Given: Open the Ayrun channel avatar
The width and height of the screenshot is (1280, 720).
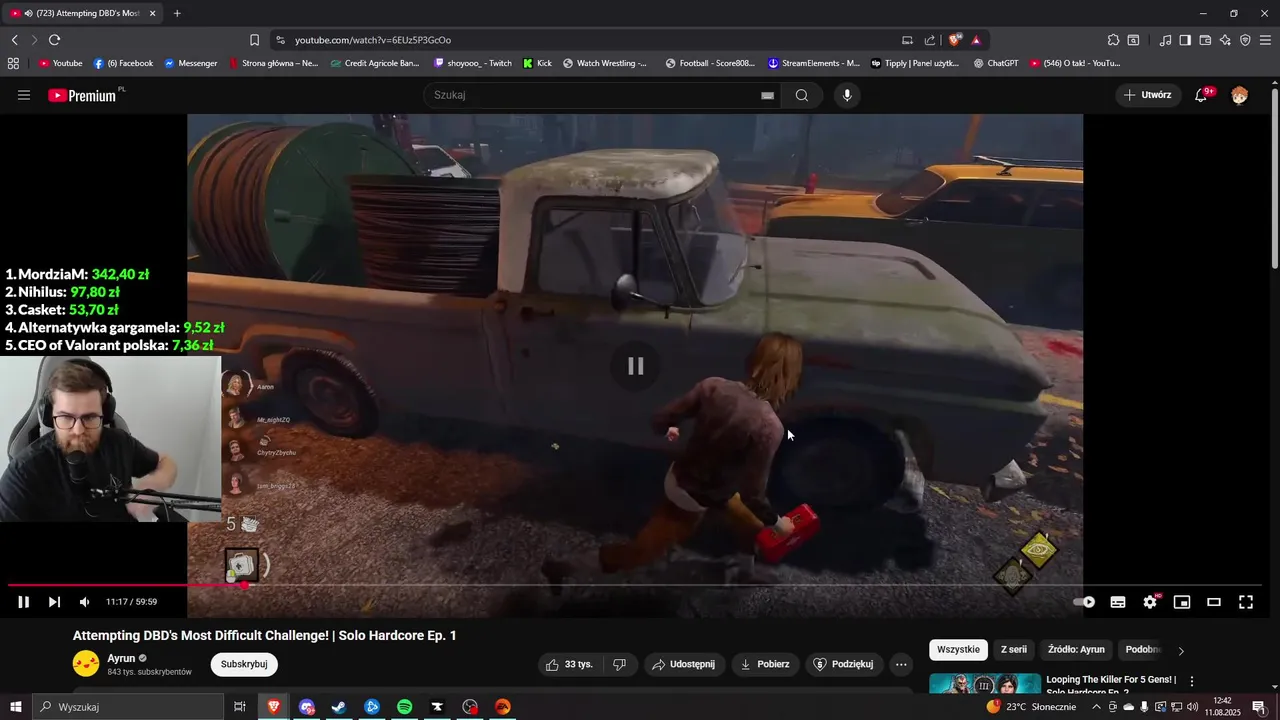Looking at the screenshot, I should 86,663.
